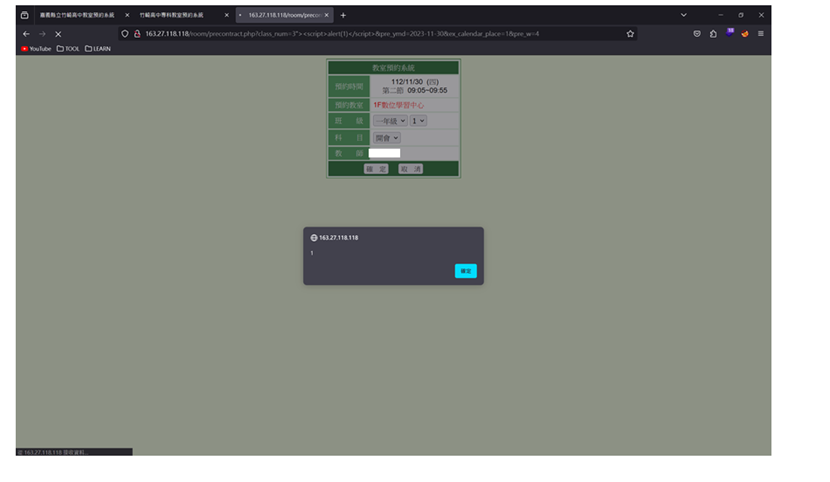Close the 163.27.118.118/room tab

coord(327,15)
